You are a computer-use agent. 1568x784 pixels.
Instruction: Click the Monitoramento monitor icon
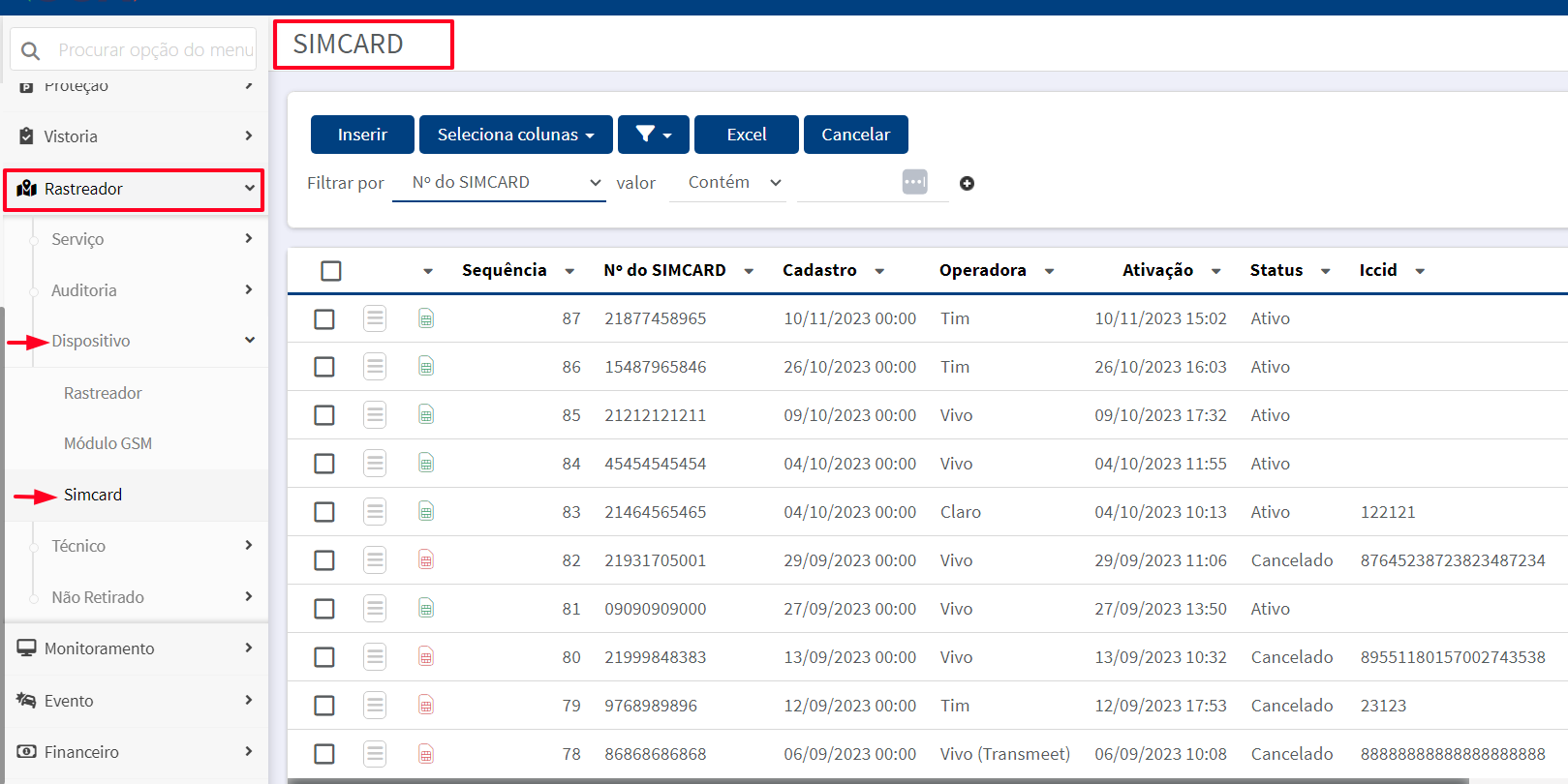[x=26, y=648]
